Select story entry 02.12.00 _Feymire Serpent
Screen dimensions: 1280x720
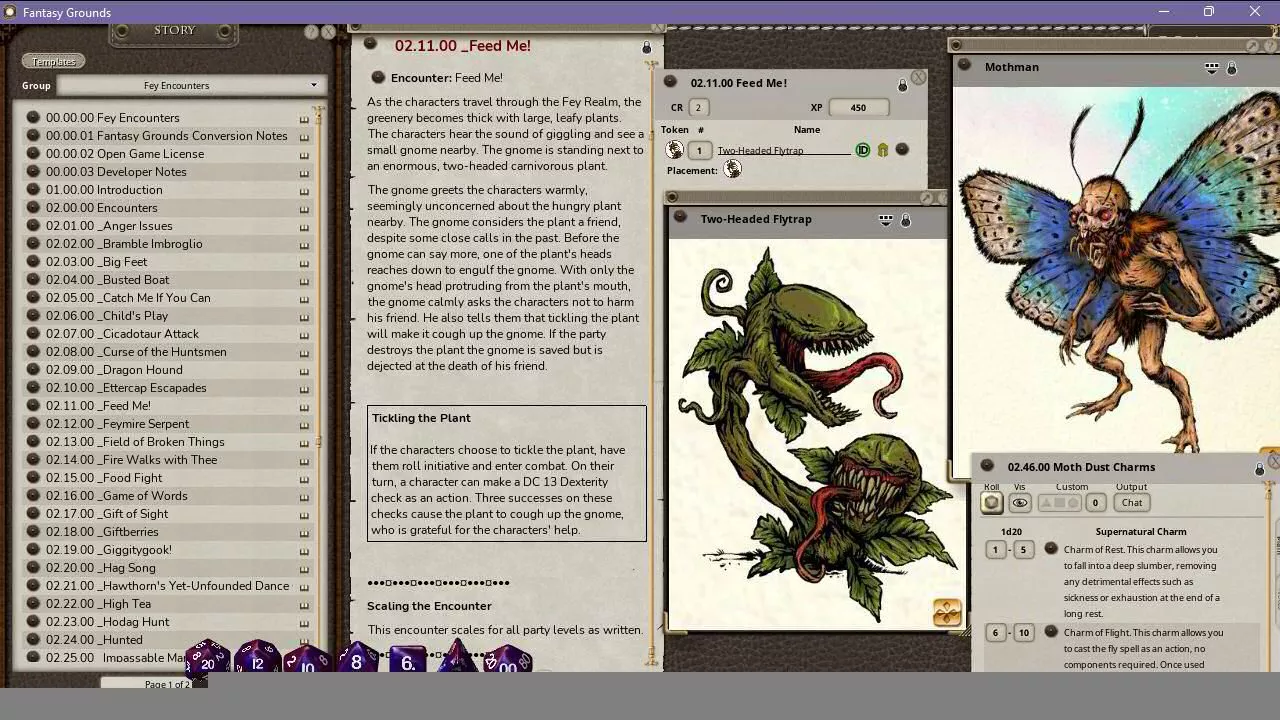pos(117,424)
